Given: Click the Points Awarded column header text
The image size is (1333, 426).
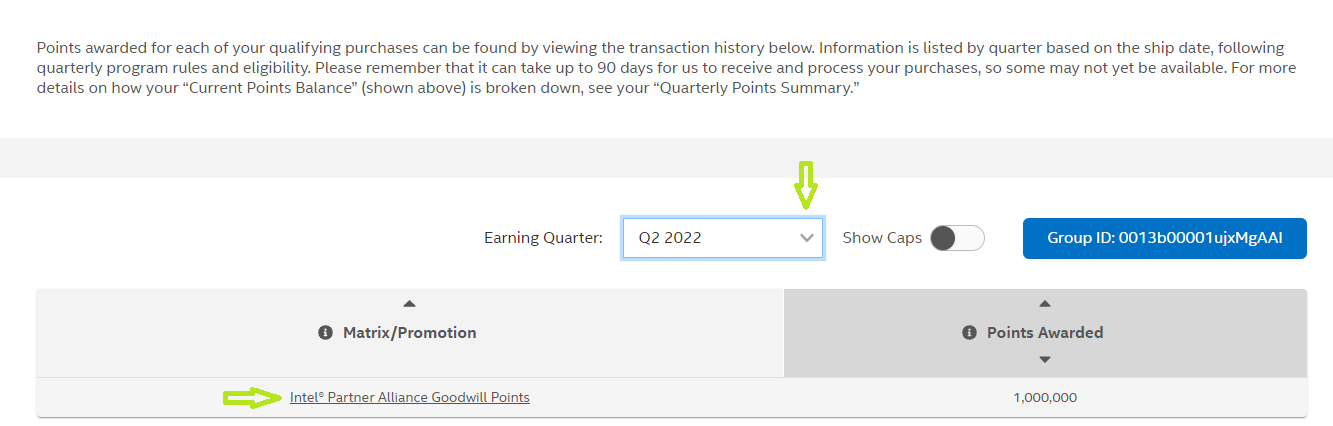Looking at the screenshot, I should click(1045, 333).
